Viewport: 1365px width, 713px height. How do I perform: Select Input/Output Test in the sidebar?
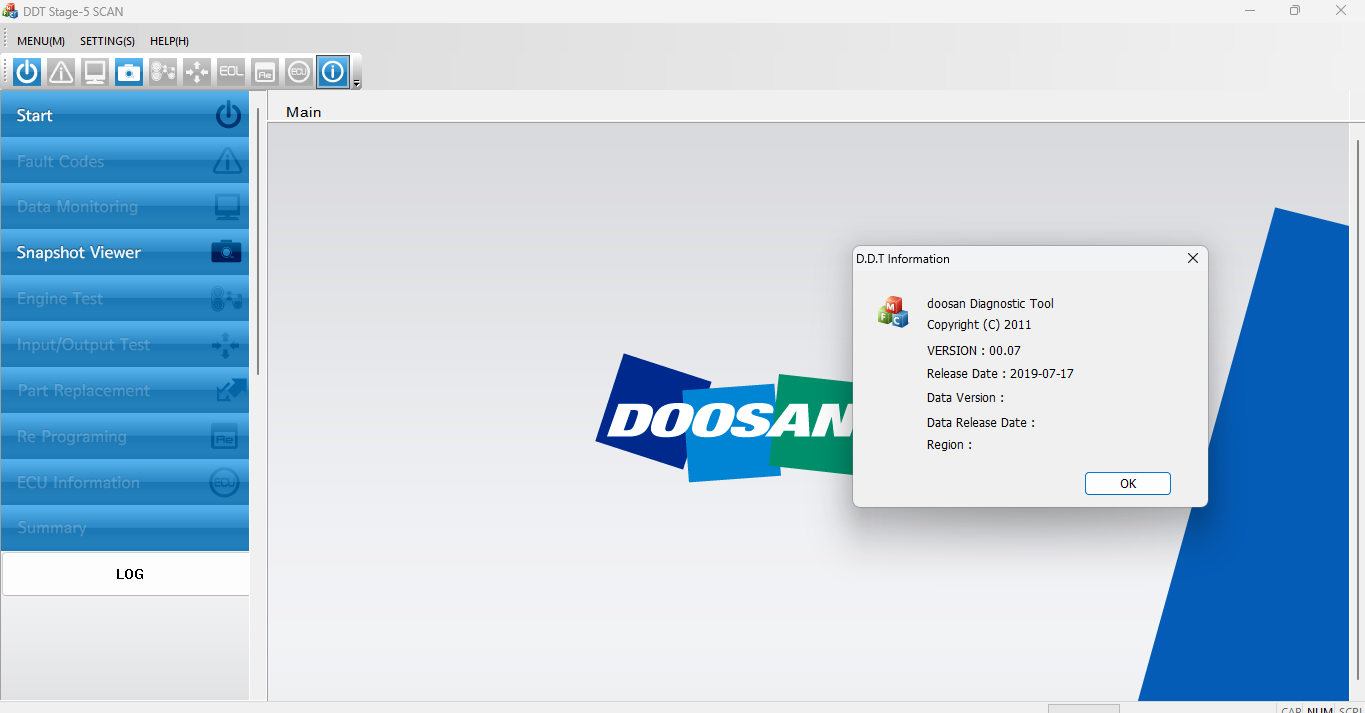pyautogui.click(x=125, y=345)
